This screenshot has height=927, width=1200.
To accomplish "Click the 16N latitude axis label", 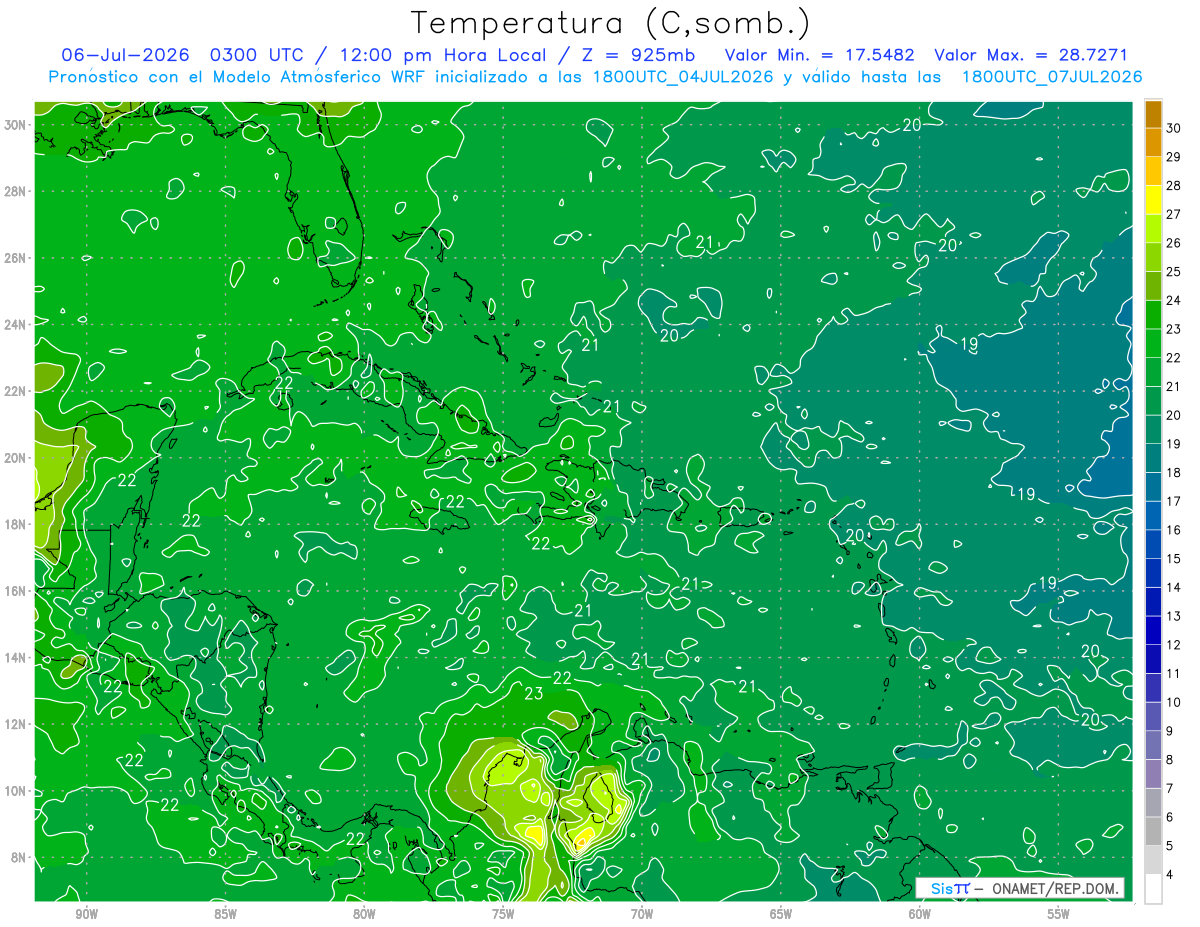I will (15, 591).
